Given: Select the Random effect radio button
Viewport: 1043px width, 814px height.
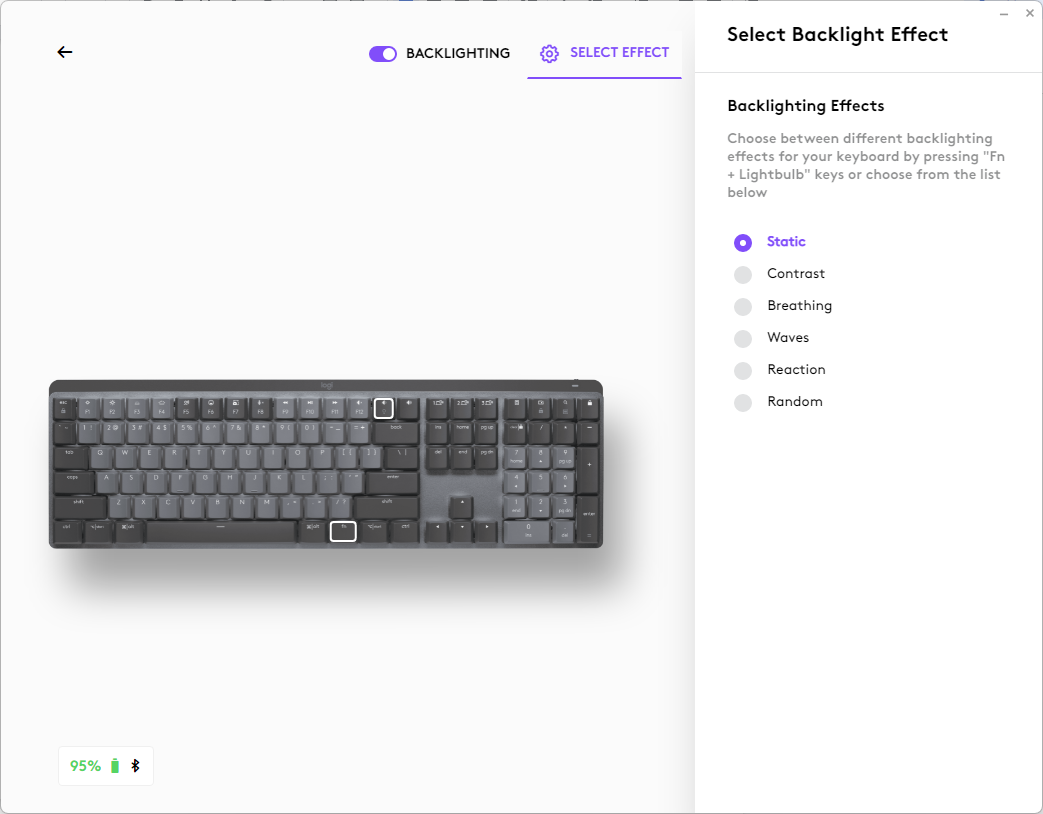Looking at the screenshot, I should point(743,403).
